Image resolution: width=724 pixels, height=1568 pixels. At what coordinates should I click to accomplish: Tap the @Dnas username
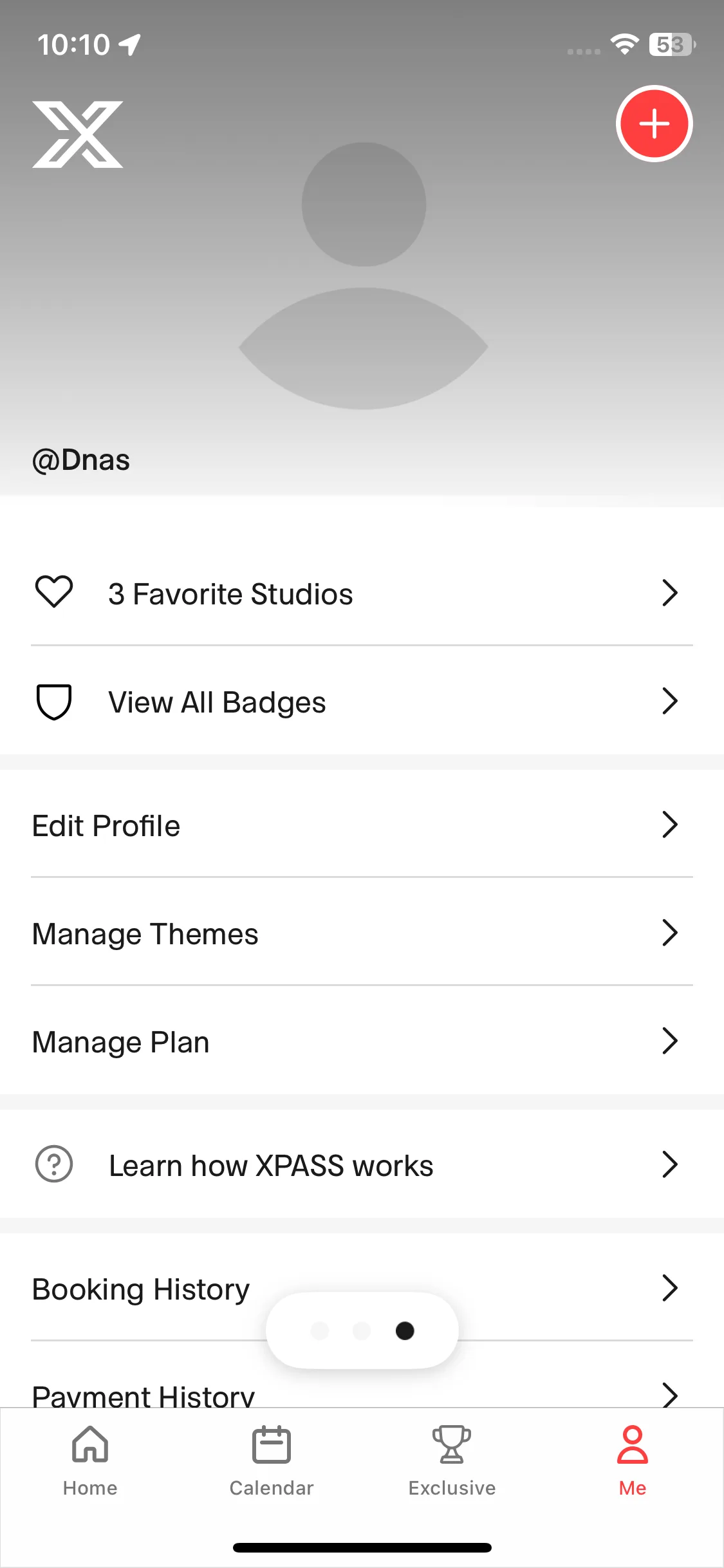pos(81,460)
